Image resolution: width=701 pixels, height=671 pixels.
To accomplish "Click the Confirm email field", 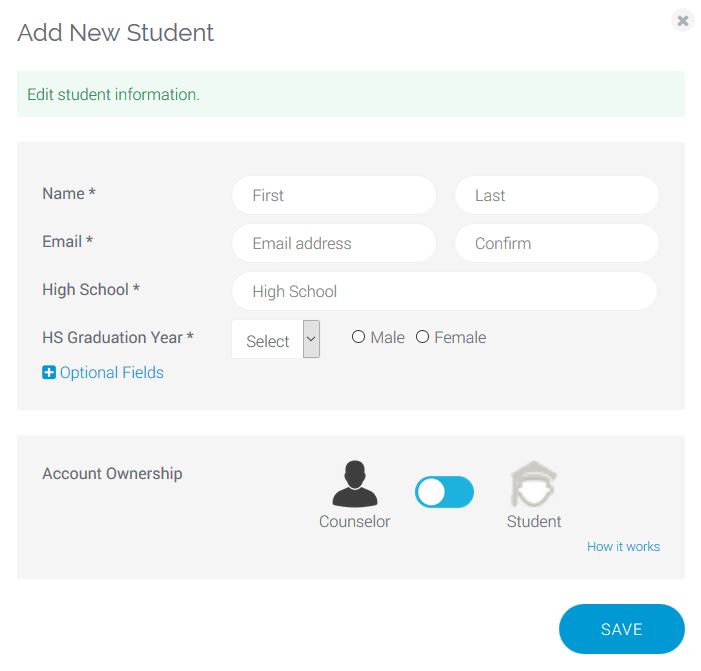I will (557, 243).
